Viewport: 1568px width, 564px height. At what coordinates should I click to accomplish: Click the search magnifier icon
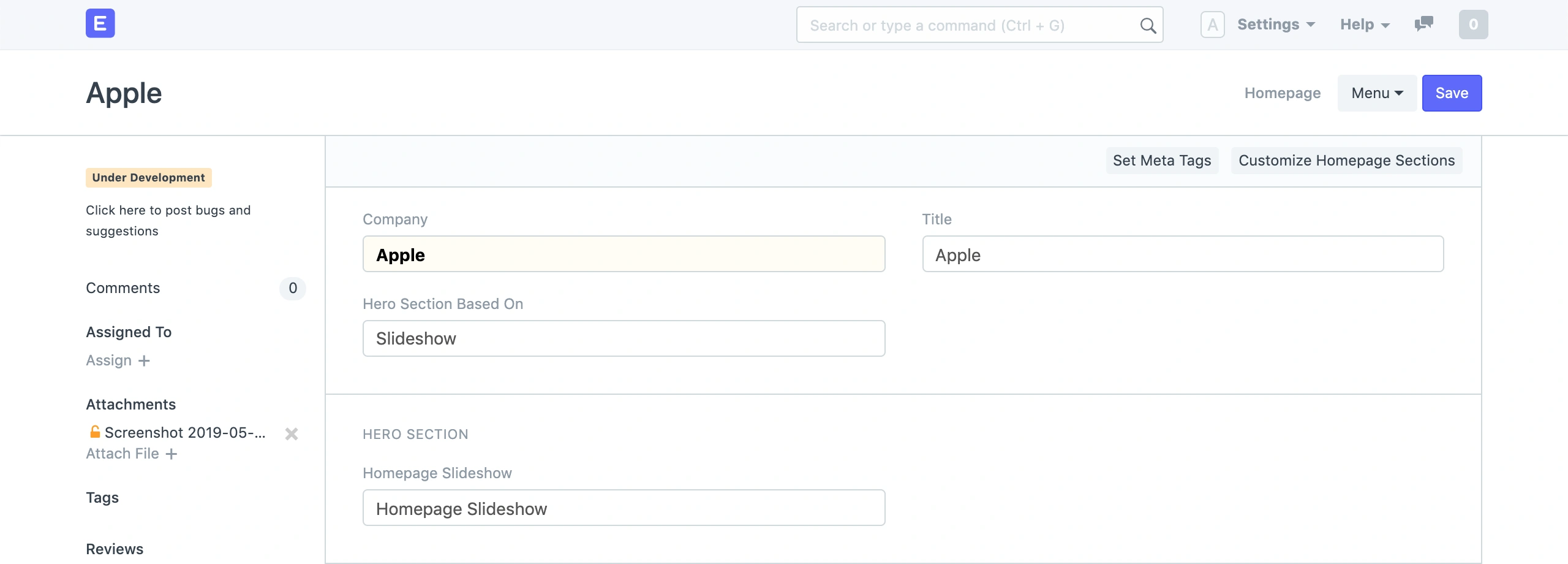1148,26
